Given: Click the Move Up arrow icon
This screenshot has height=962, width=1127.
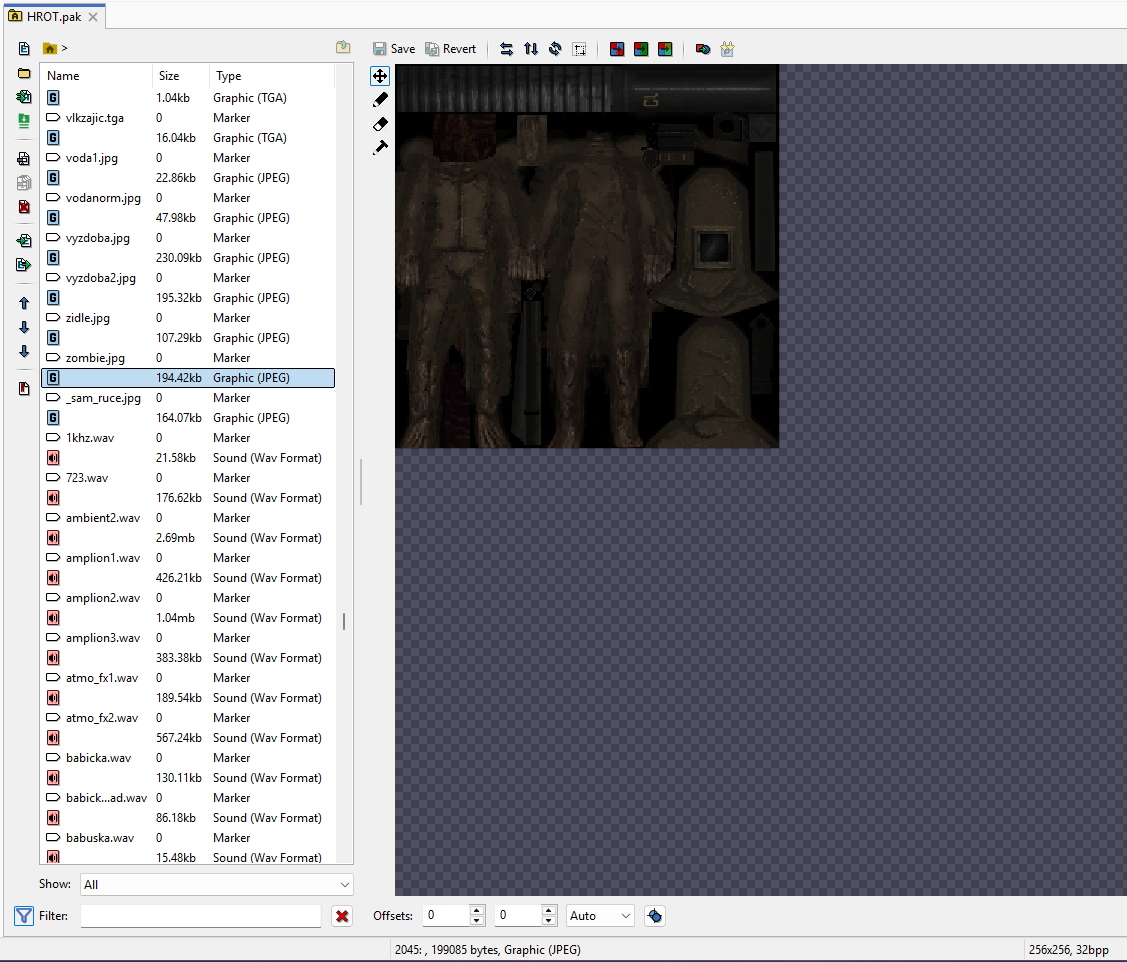Looking at the screenshot, I should click(24, 303).
